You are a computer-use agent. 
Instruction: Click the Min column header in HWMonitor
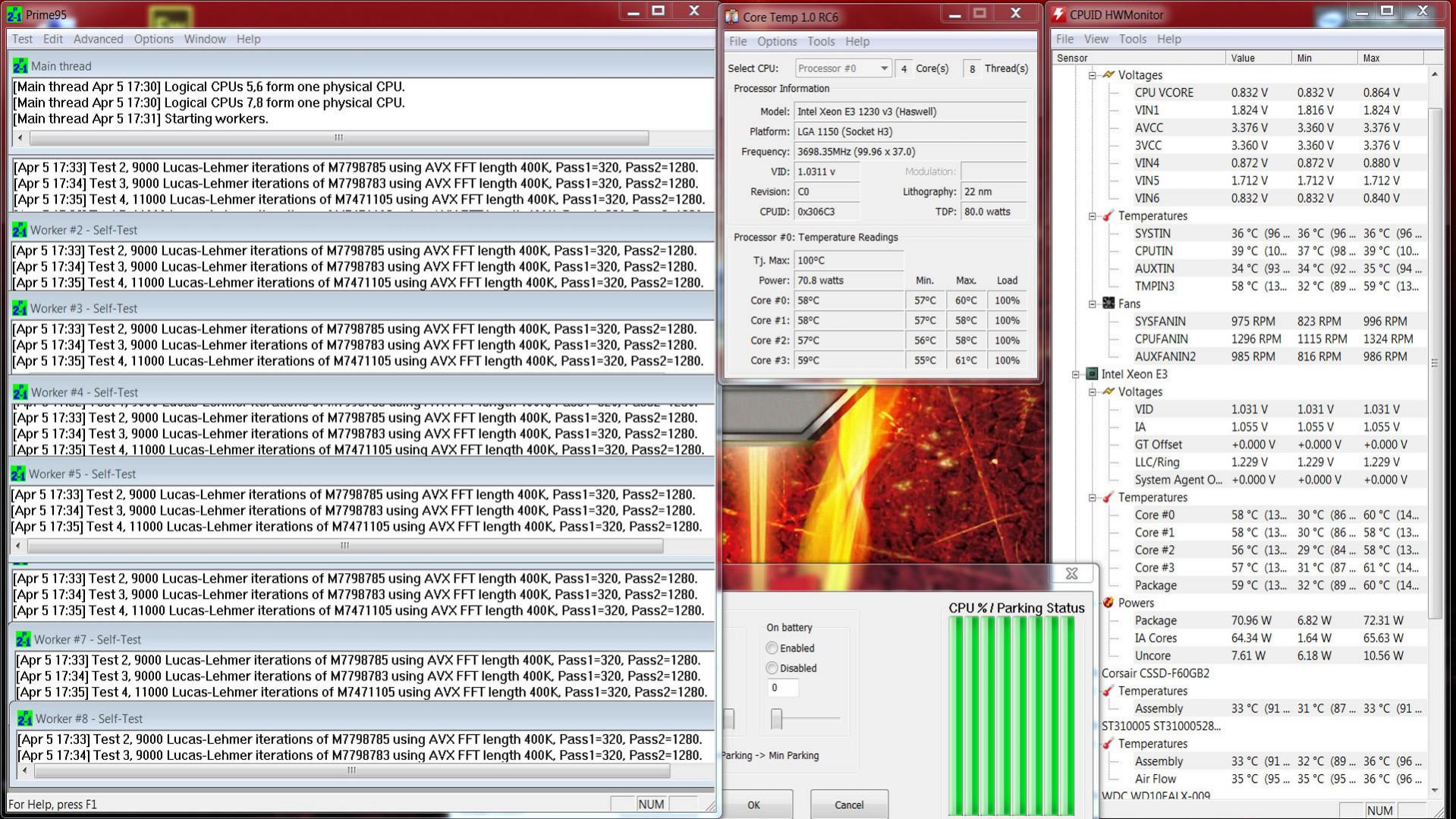point(1324,58)
